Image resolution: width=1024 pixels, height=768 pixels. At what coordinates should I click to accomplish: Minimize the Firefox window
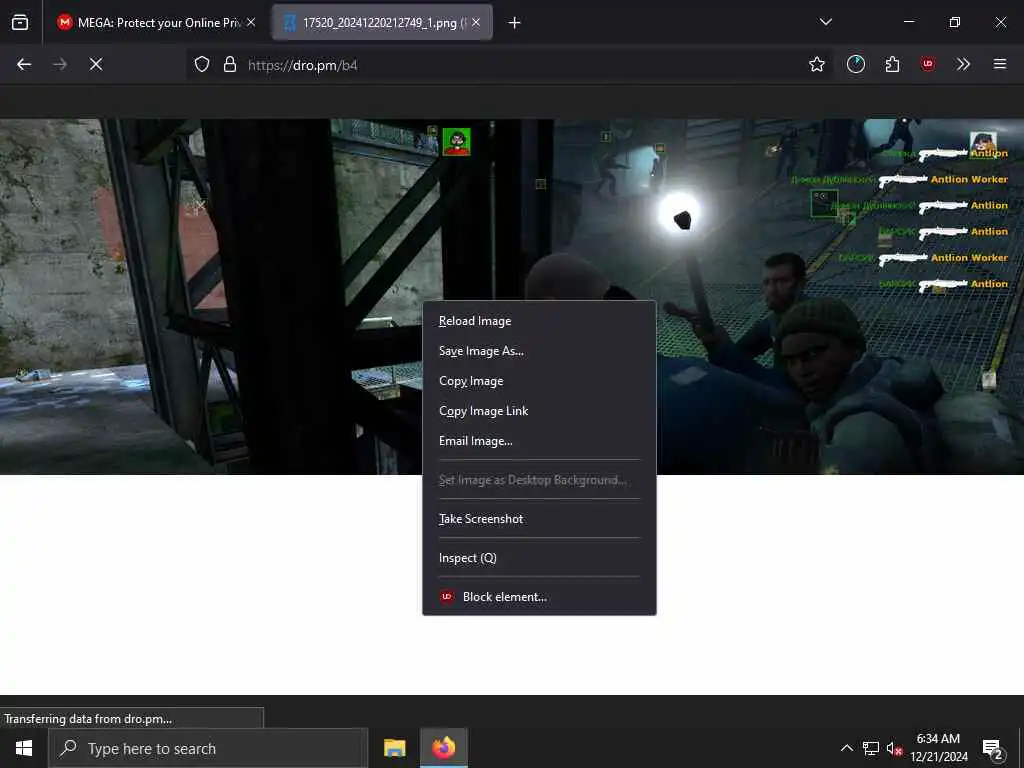[x=909, y=22]
